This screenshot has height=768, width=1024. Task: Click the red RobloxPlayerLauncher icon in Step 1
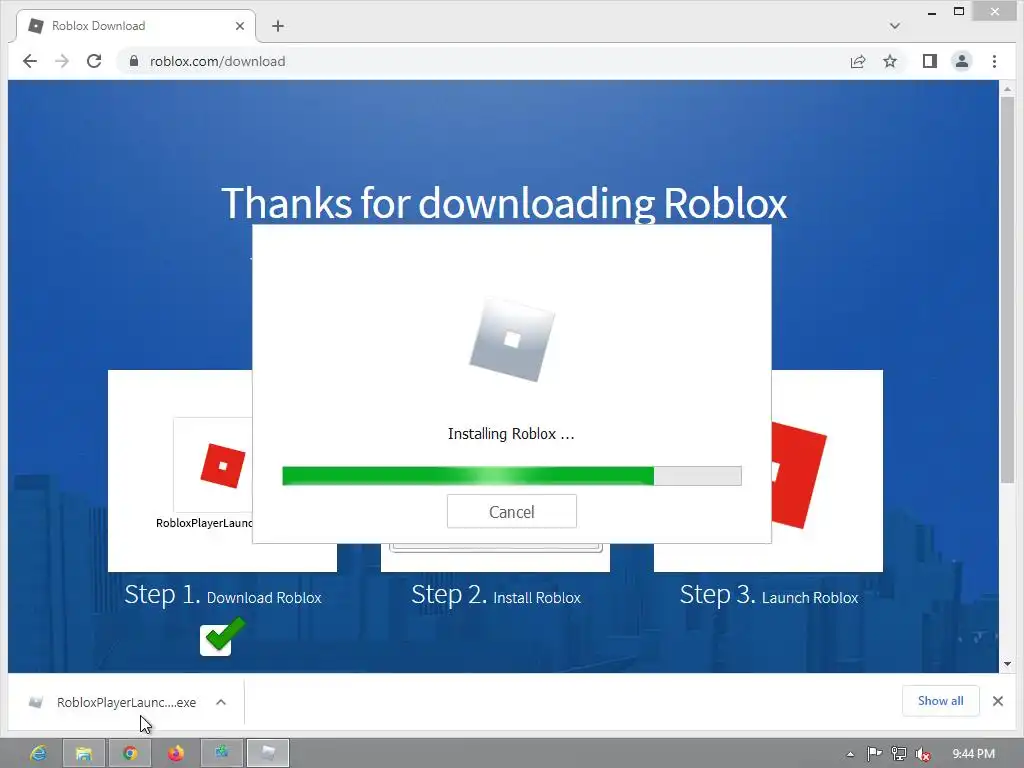pos(223,466)
